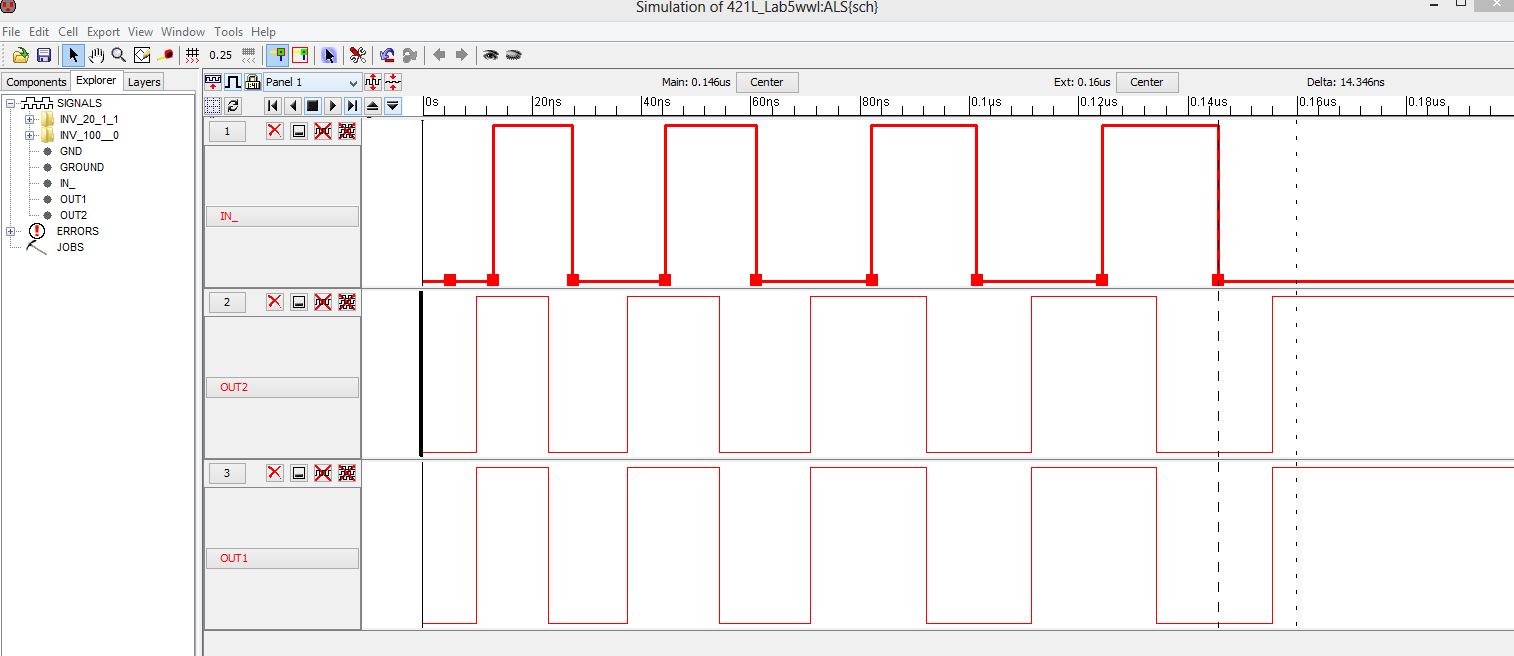Activate the hand pan tool
Viewport: 1514px width, 656px height.
point(96,55)
